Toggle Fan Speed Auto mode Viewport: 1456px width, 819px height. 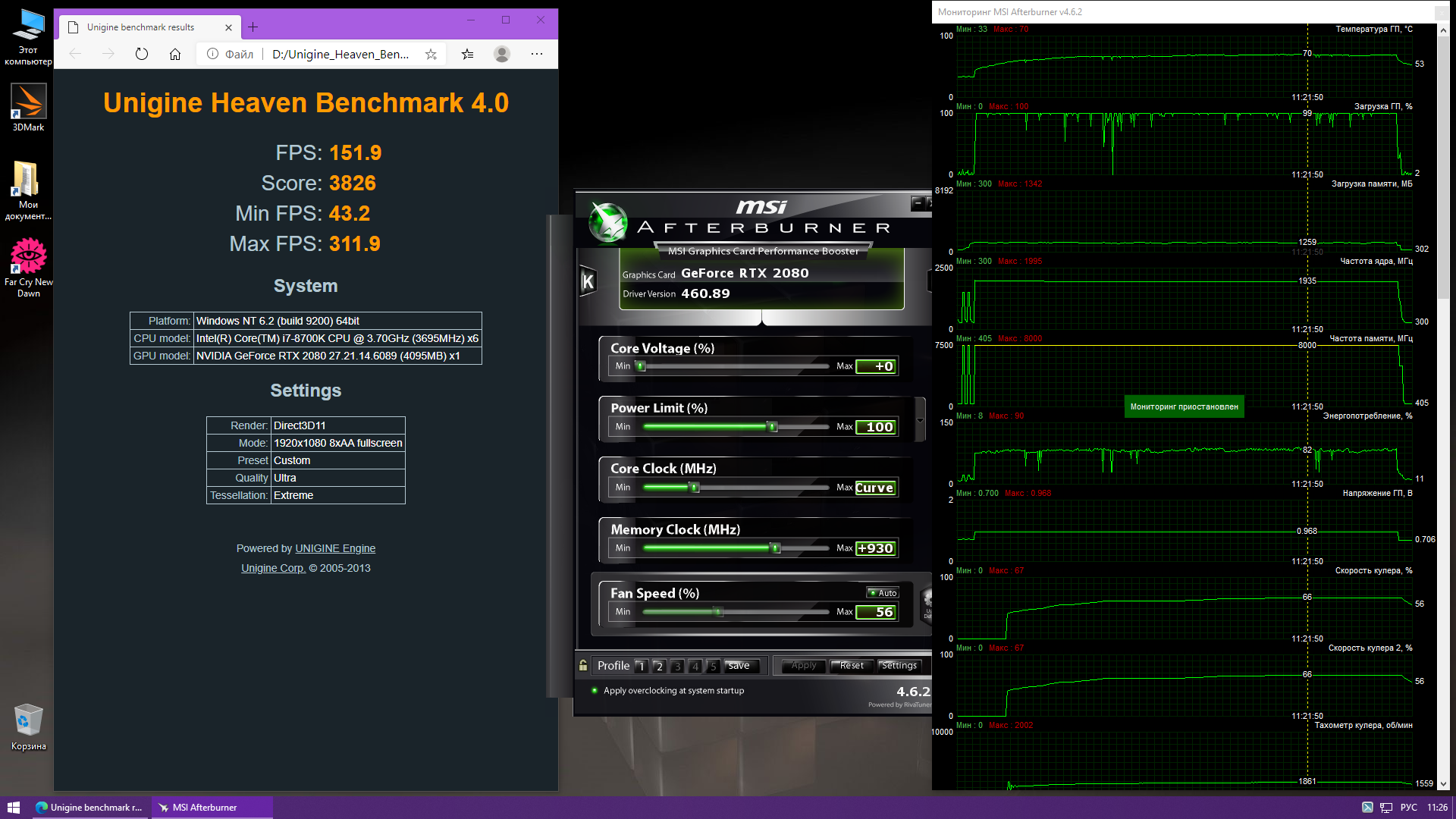(883, 593)
